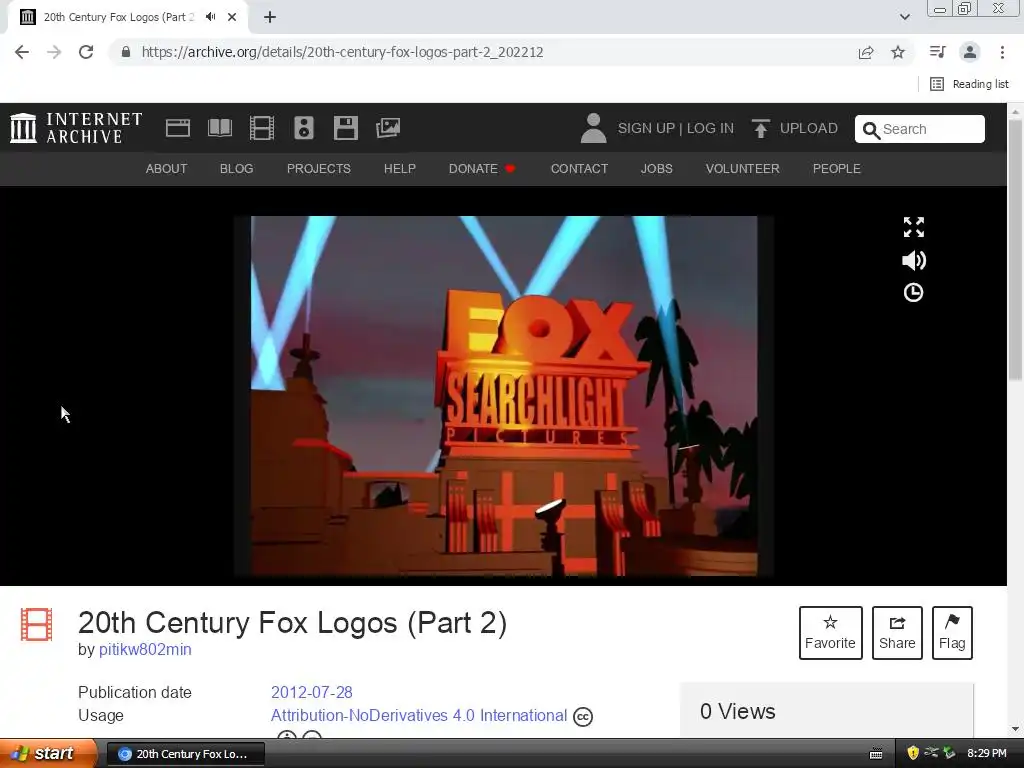Click the taskbar clock showing 8:29 PM
The width and height of the screenshot is (1024, 768).
pos(987,754)
